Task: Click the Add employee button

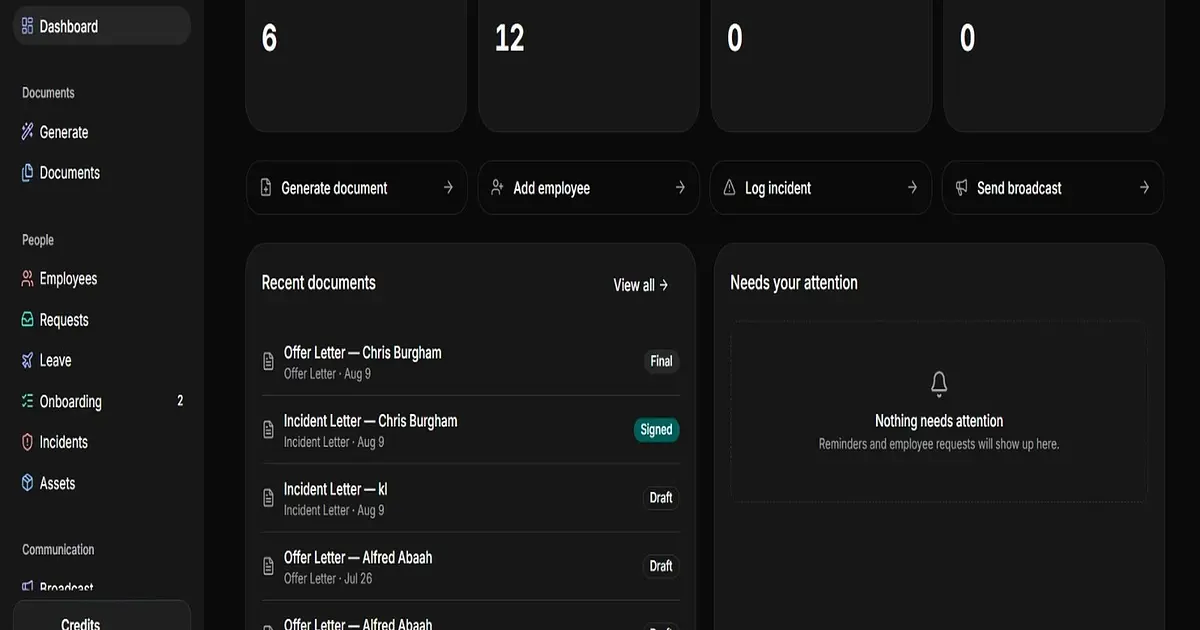Action: (588, 188)
